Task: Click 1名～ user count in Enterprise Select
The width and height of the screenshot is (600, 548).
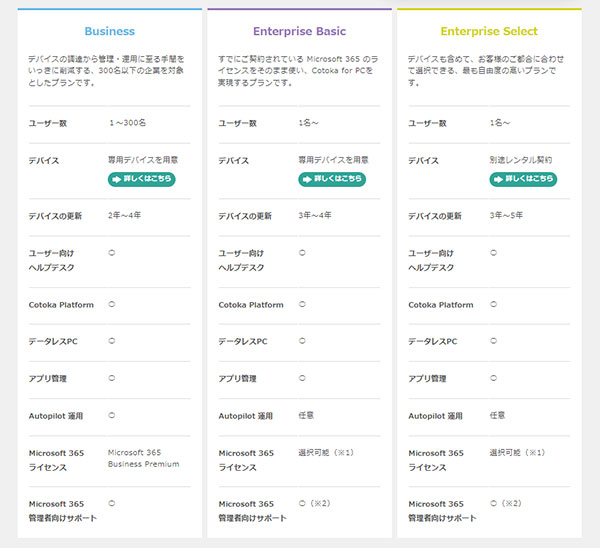Action: click(x=500, y=123)
